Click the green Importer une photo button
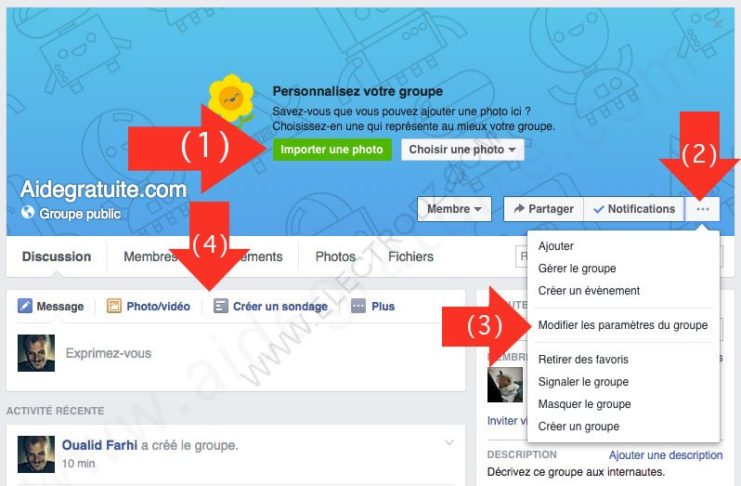Viewport: 741px width, 486px height. click(x=332, y=150)
